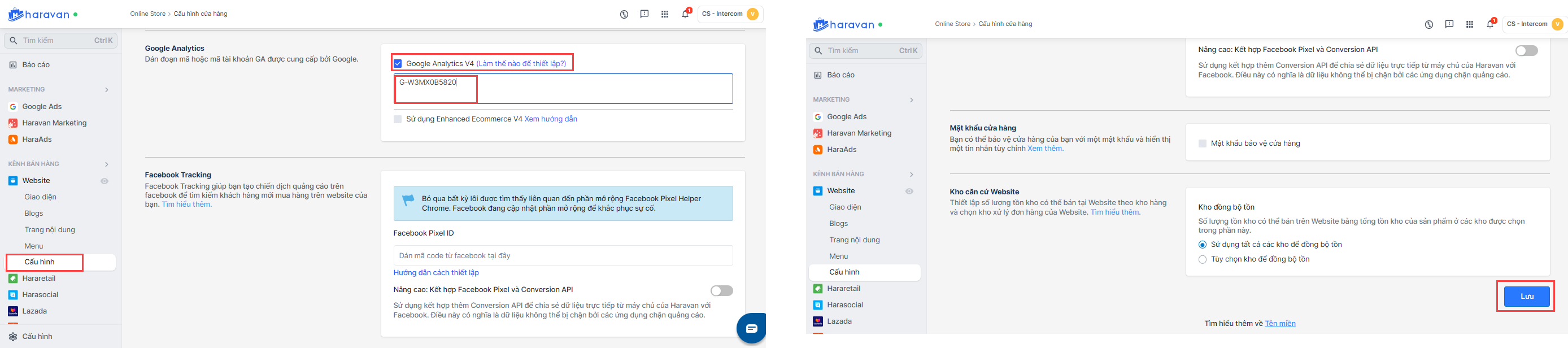
Task: Open CS - Intercom account menu in right screenshot
Action: pyautogui.click(x=1532, y=24)
